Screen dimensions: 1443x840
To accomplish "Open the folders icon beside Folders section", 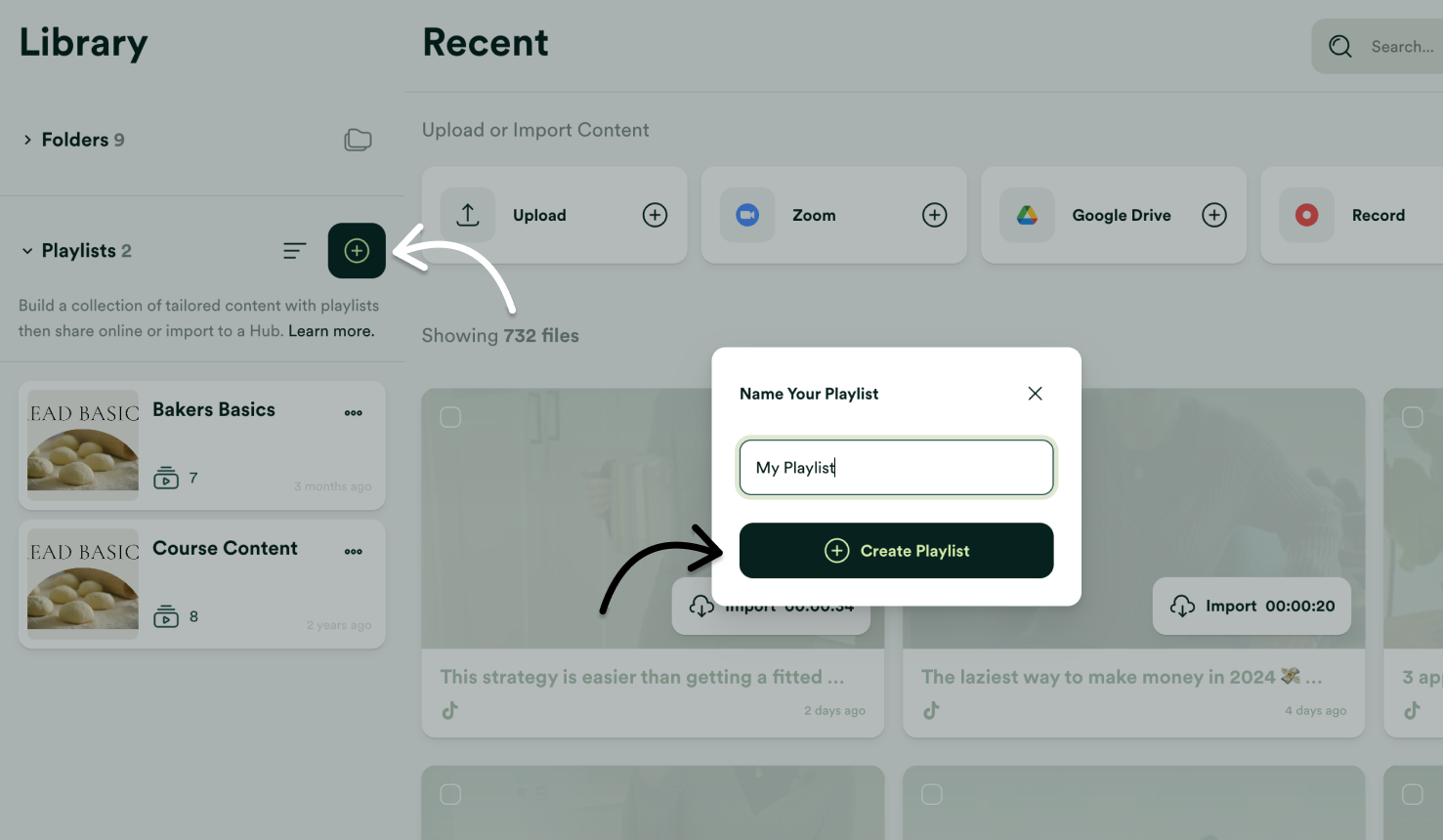I will [358, 140].
